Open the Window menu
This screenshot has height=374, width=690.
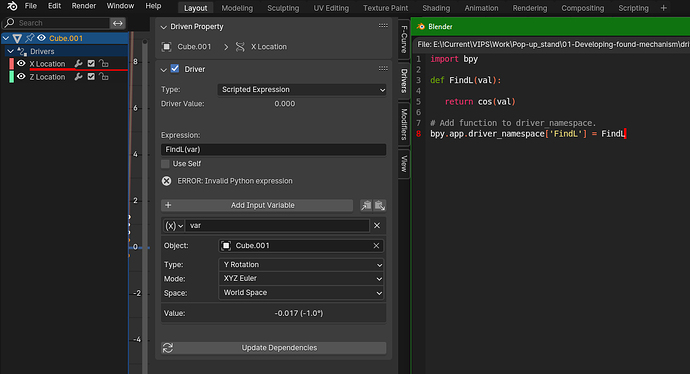click(x=120, y=6)
